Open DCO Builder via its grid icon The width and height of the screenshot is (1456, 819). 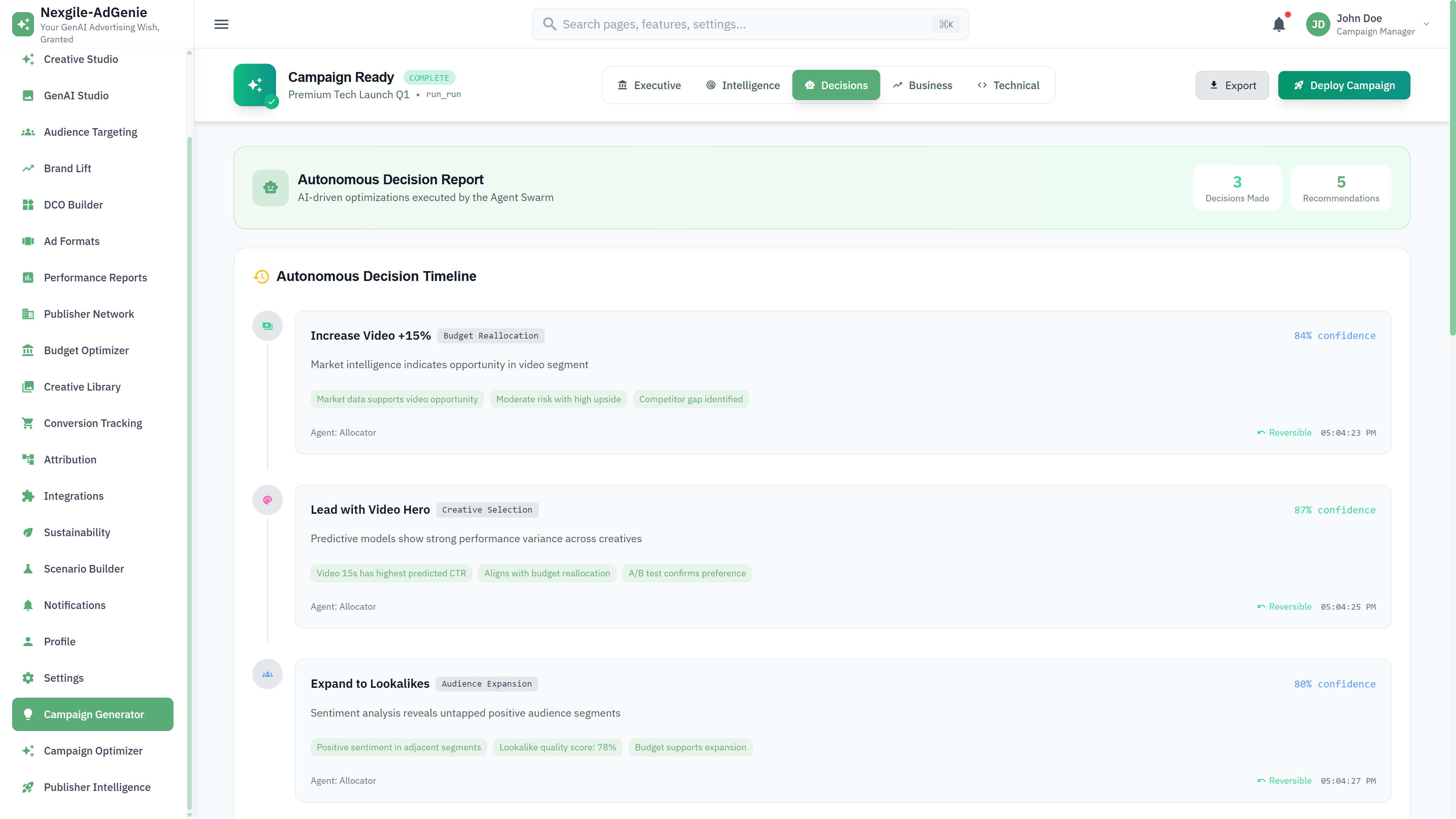[28, 205]
